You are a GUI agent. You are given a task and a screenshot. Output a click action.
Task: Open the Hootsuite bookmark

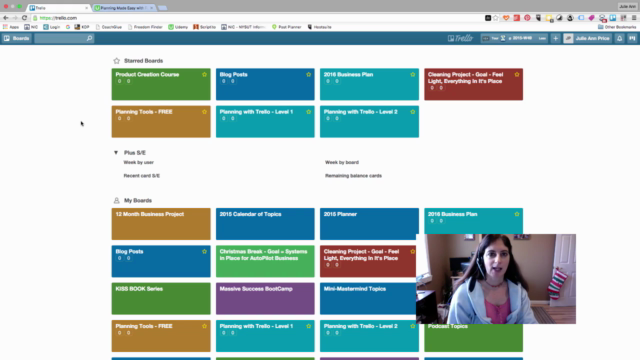[x=319, y=27]
